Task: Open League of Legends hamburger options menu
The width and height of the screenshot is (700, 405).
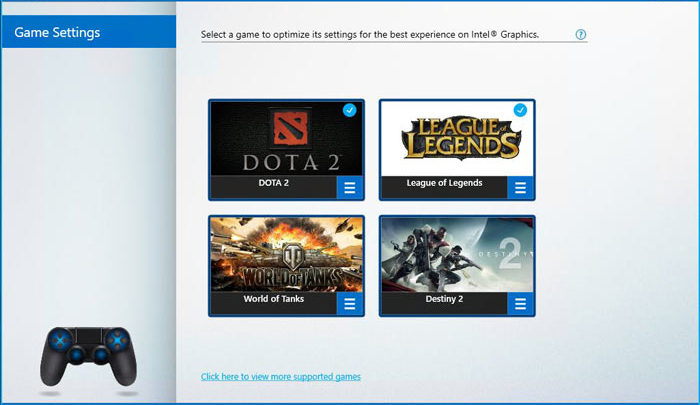Action: point(520,188)
